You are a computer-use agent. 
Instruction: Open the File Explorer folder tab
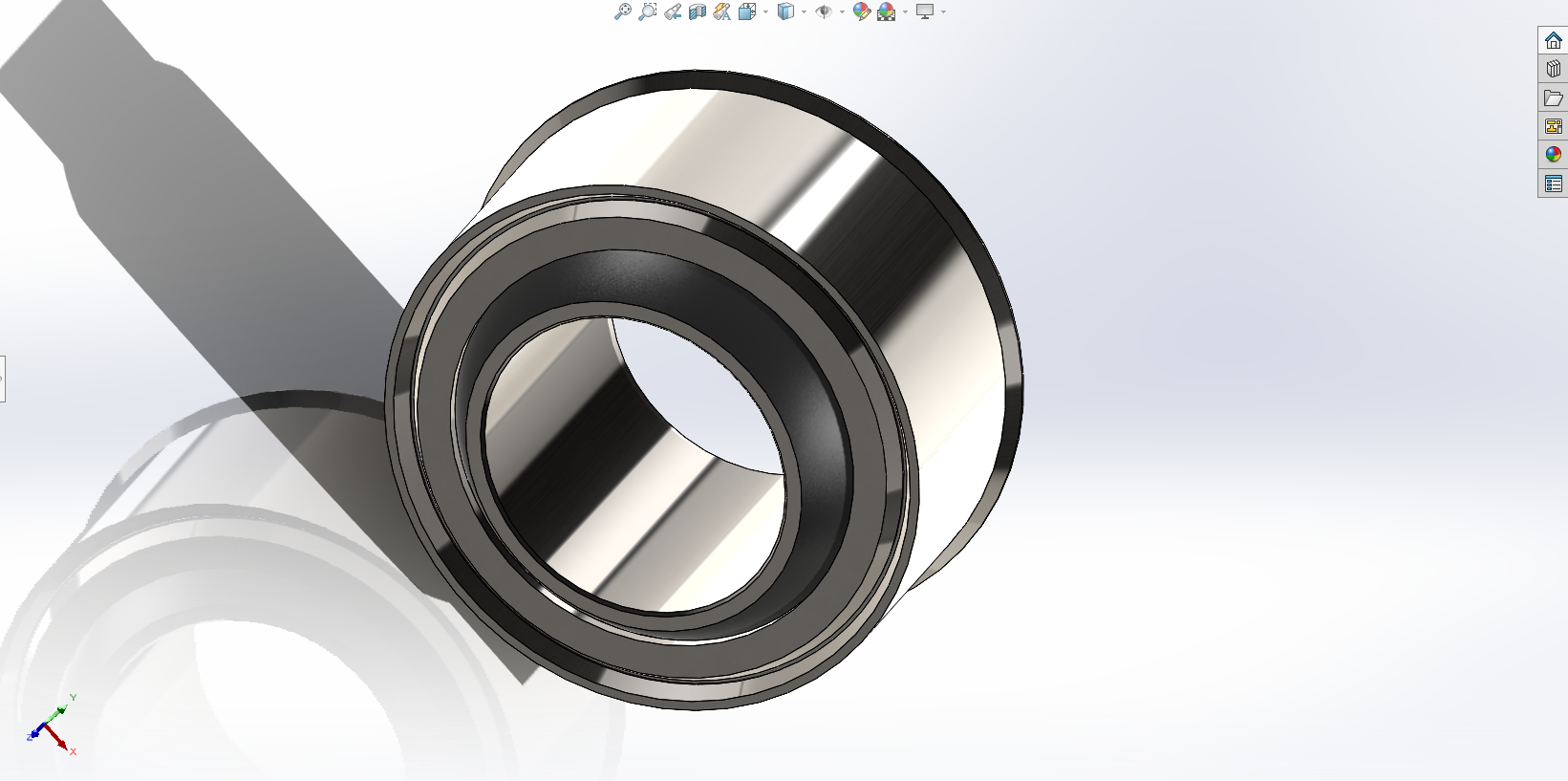coord(1553,98)
